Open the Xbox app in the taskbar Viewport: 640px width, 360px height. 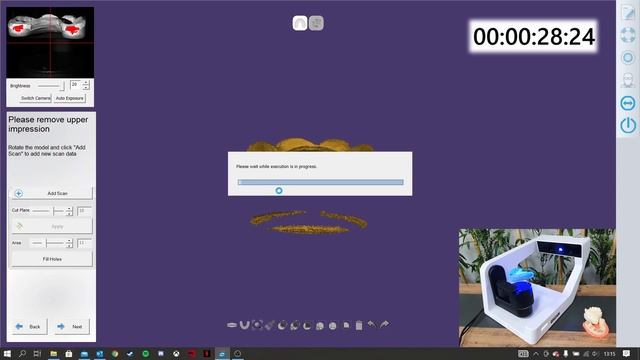pos(176,353)
